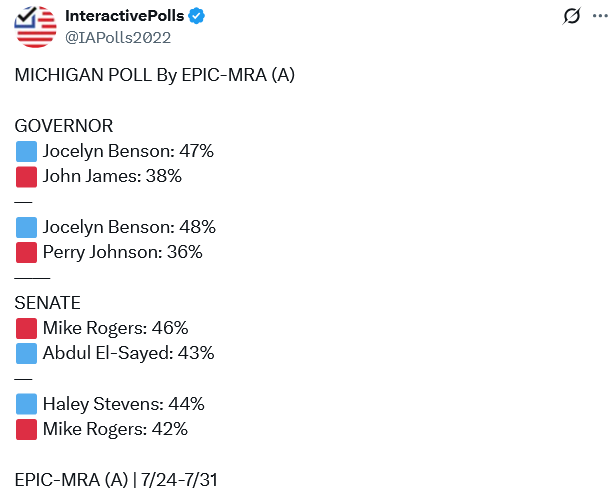Click the Grok slashed-circle icon
This screenshot has height=498, width=610.
tap(571, 16)
